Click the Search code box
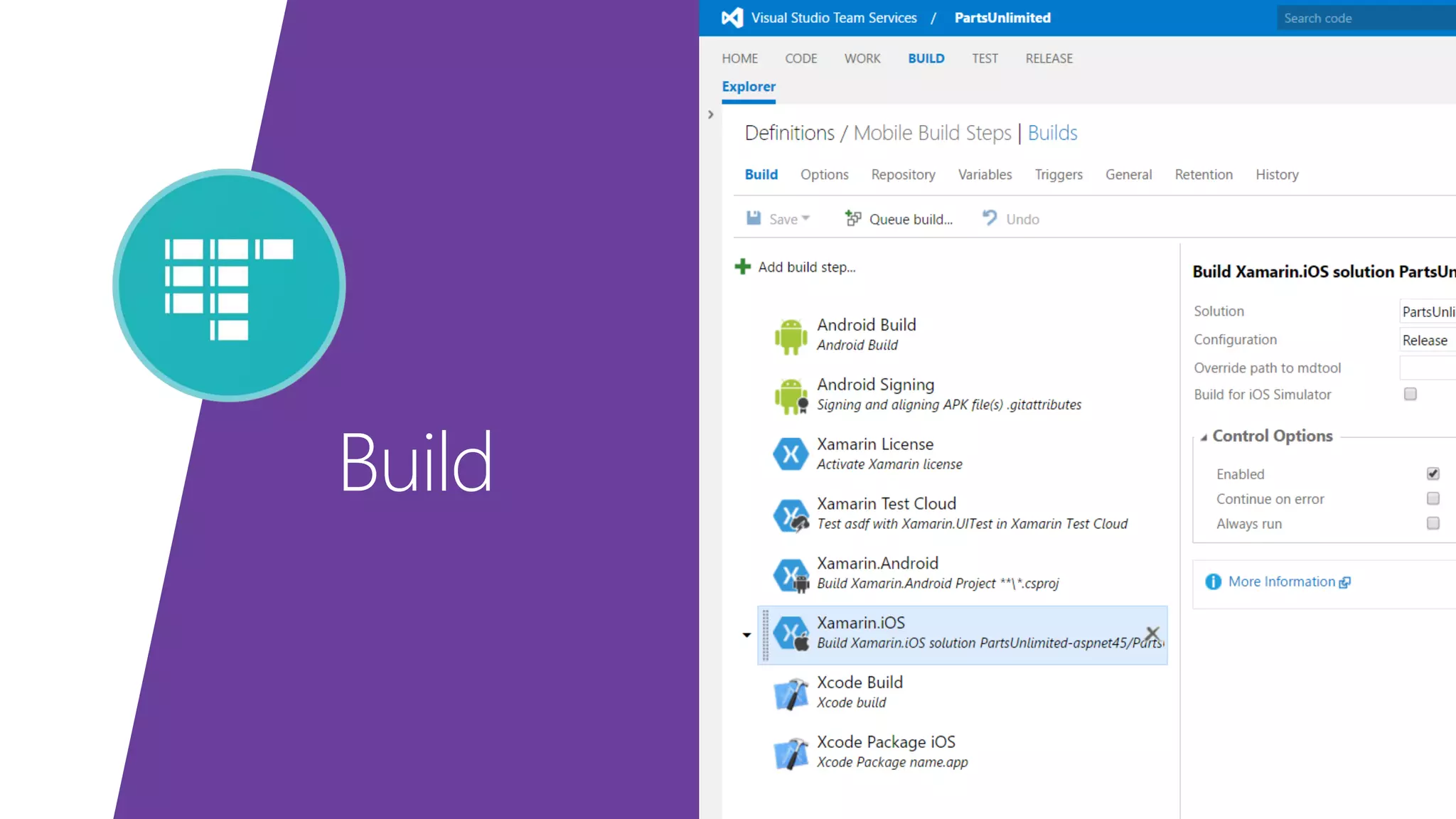 click(x=1366, y=18)
